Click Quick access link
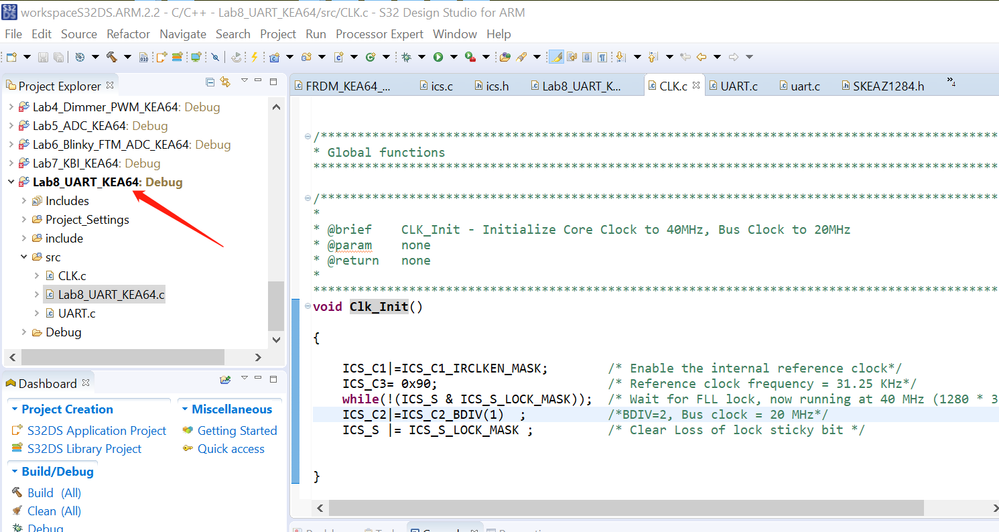The height and width of the screenshot is (532, 999). coord(231,449)
